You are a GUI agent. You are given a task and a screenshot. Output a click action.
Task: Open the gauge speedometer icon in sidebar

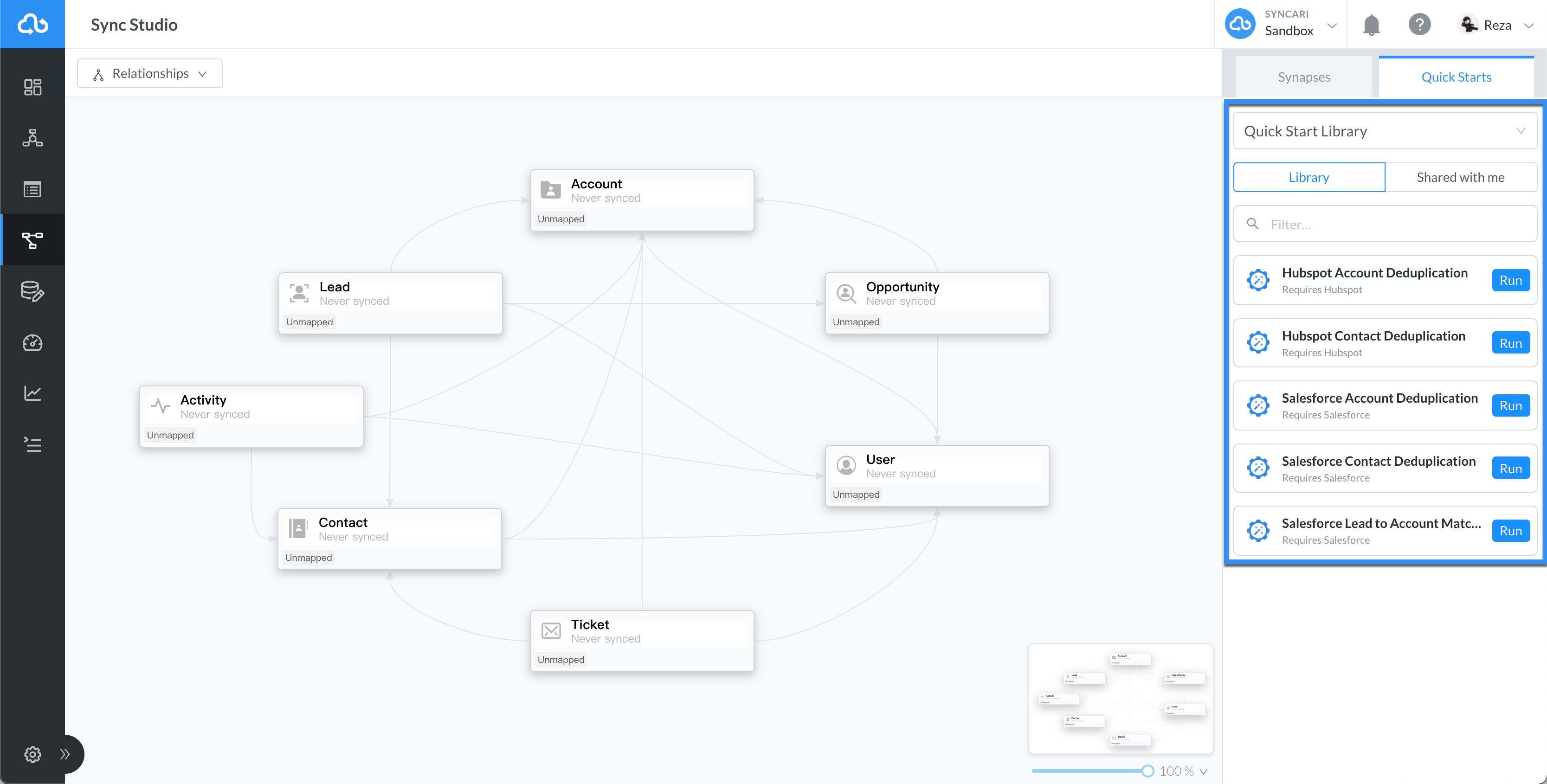point(32,342)
